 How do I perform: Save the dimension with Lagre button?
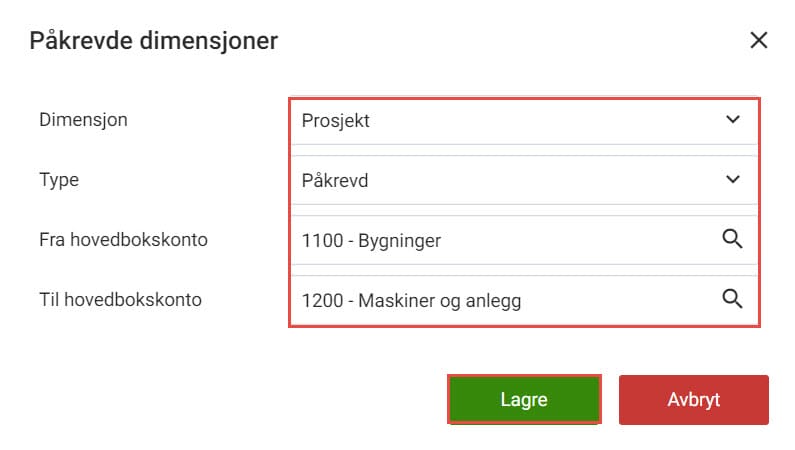pyautogui.click(x=524, y=399)
